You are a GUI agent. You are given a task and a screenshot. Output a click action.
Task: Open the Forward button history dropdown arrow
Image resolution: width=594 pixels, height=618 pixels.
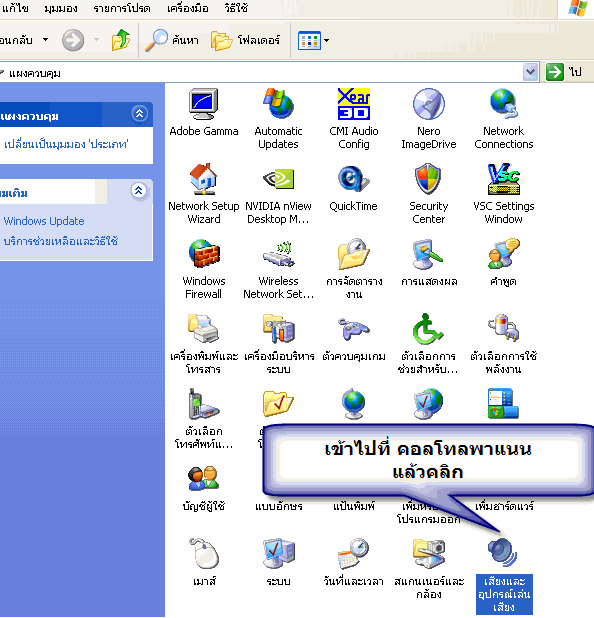pyautogui.click(x=96, y=39)
